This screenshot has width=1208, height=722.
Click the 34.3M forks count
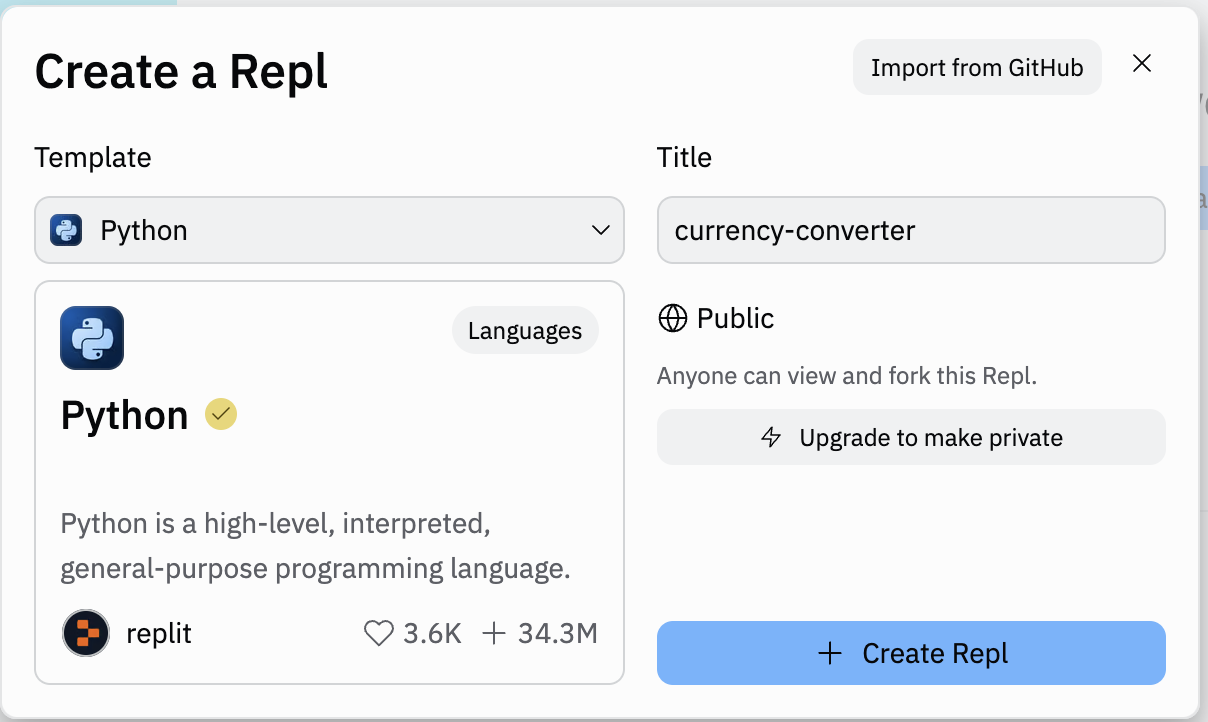(558, 633)
